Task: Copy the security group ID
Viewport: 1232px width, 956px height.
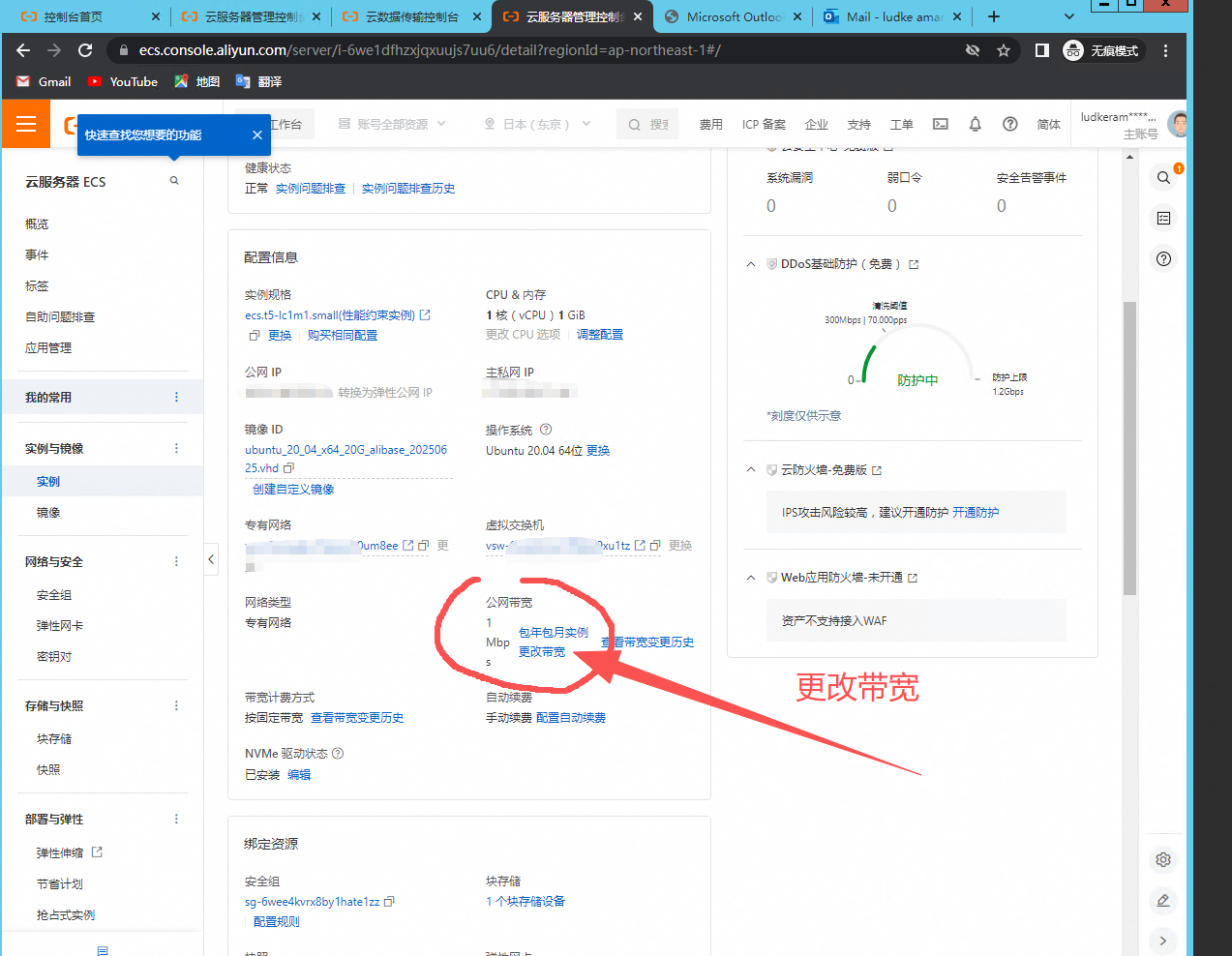Action: tap(389, 902)
